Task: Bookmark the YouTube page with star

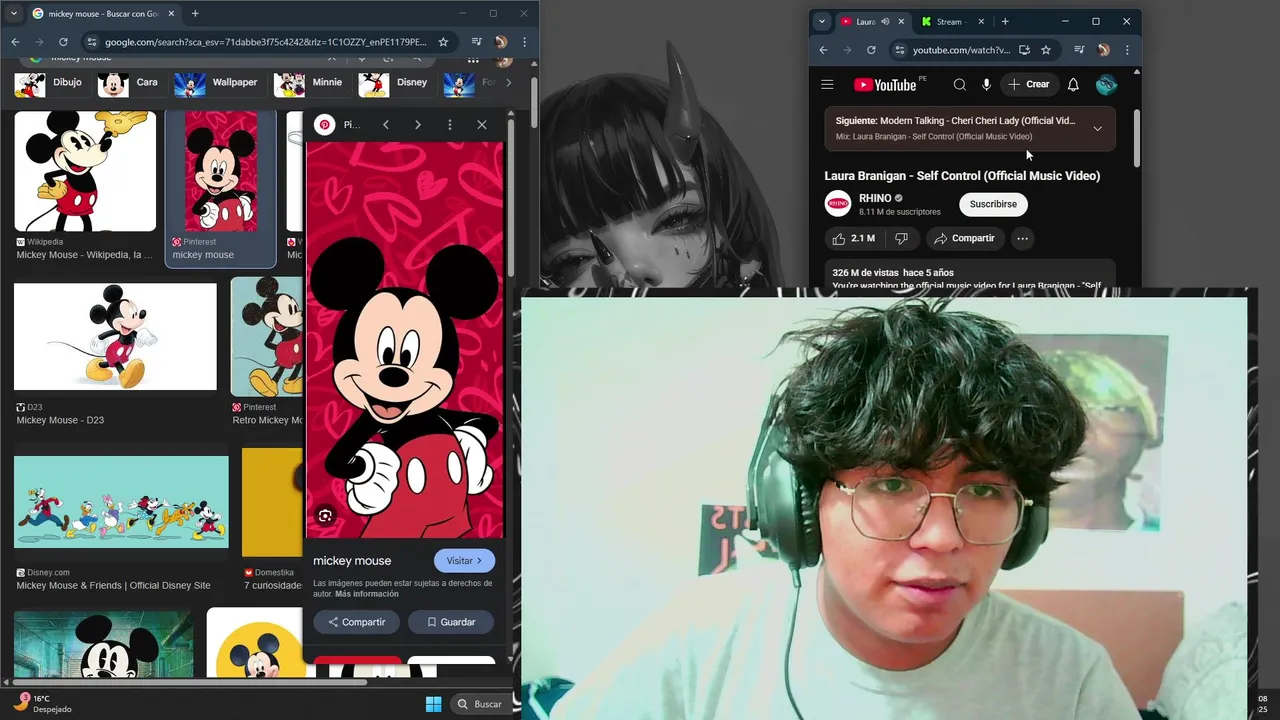Action: click(x=1046, y=50)
